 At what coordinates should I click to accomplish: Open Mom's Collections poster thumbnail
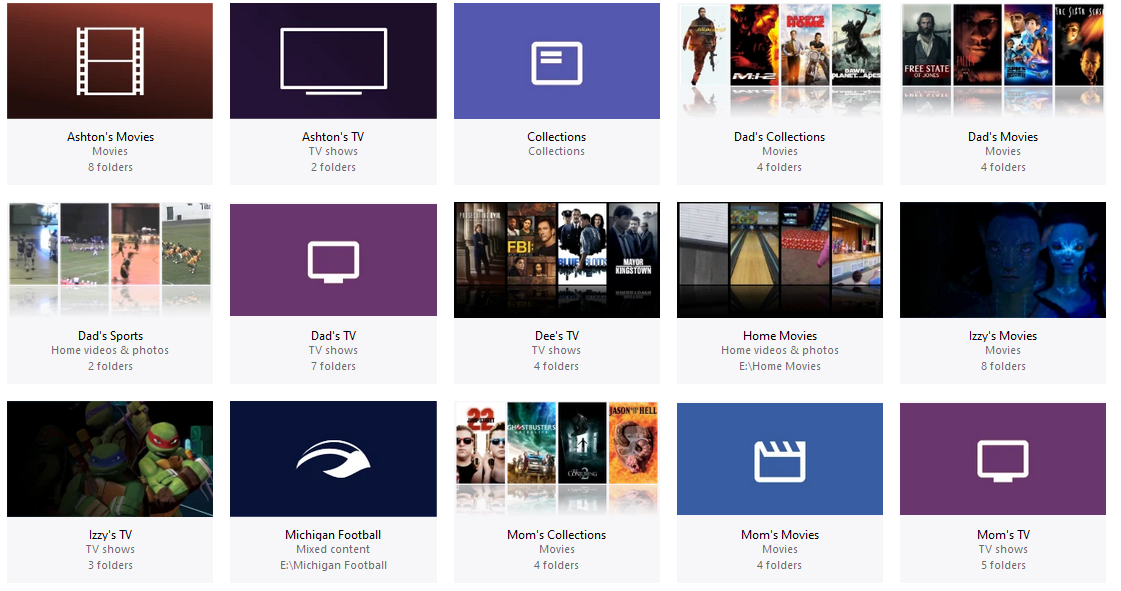[556, 459]
